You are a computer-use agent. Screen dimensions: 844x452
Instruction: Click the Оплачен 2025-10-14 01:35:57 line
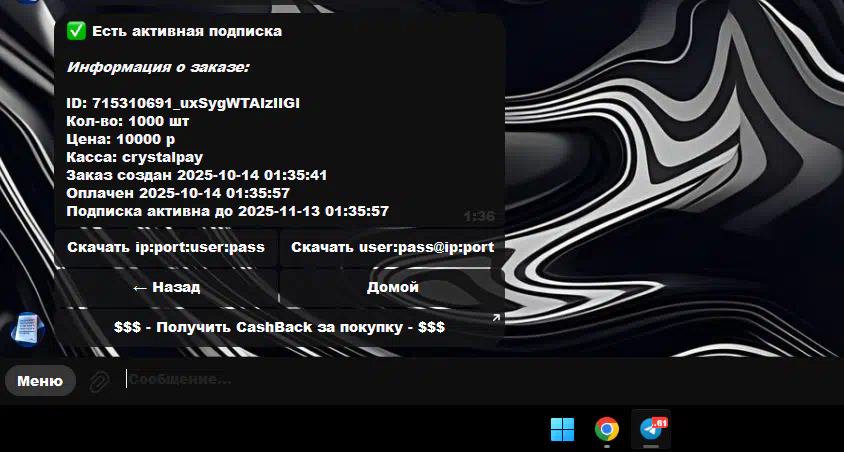tap(178, 193)
